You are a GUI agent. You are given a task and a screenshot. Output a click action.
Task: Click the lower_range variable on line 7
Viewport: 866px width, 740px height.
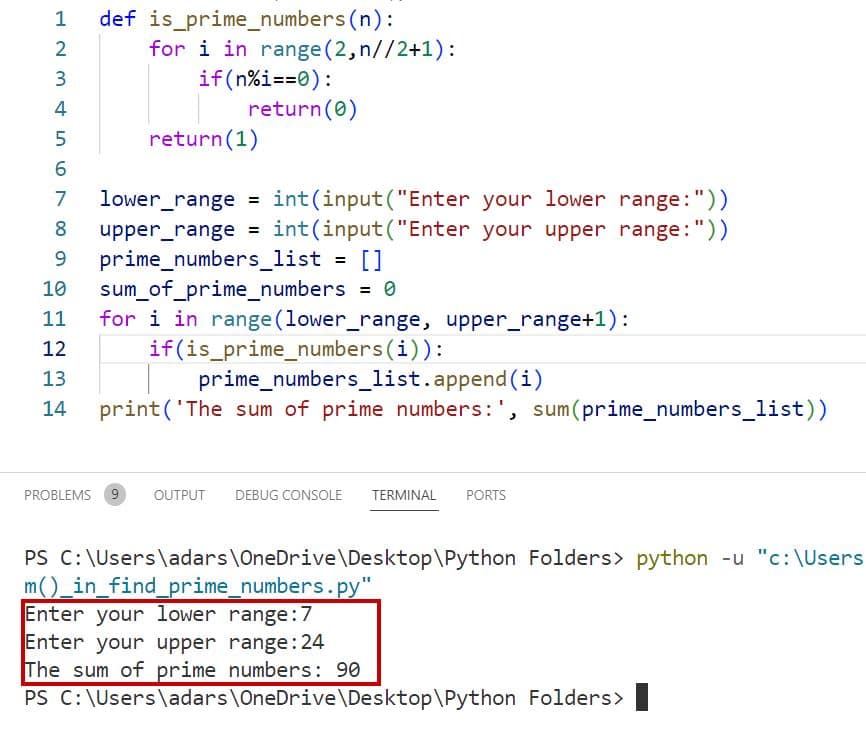[166, 199]
